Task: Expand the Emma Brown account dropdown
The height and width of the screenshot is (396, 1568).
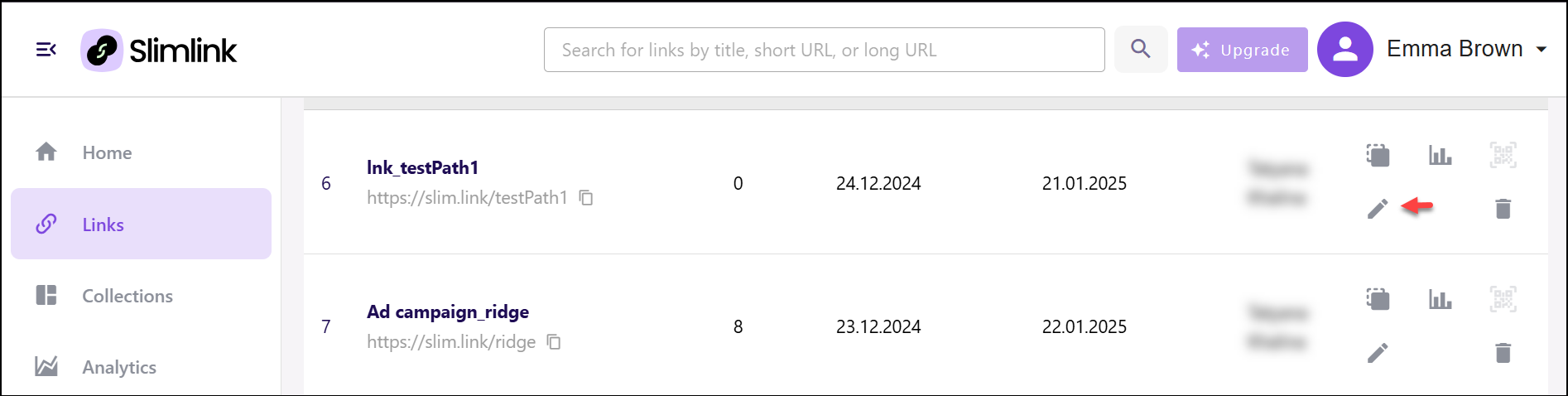Action: [x=1542, y=50]
